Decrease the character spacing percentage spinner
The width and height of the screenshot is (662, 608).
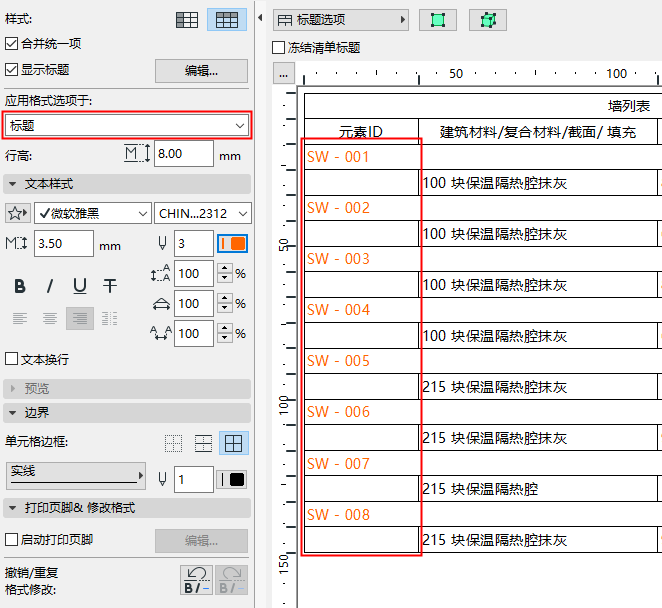click(x=225, y=339)
